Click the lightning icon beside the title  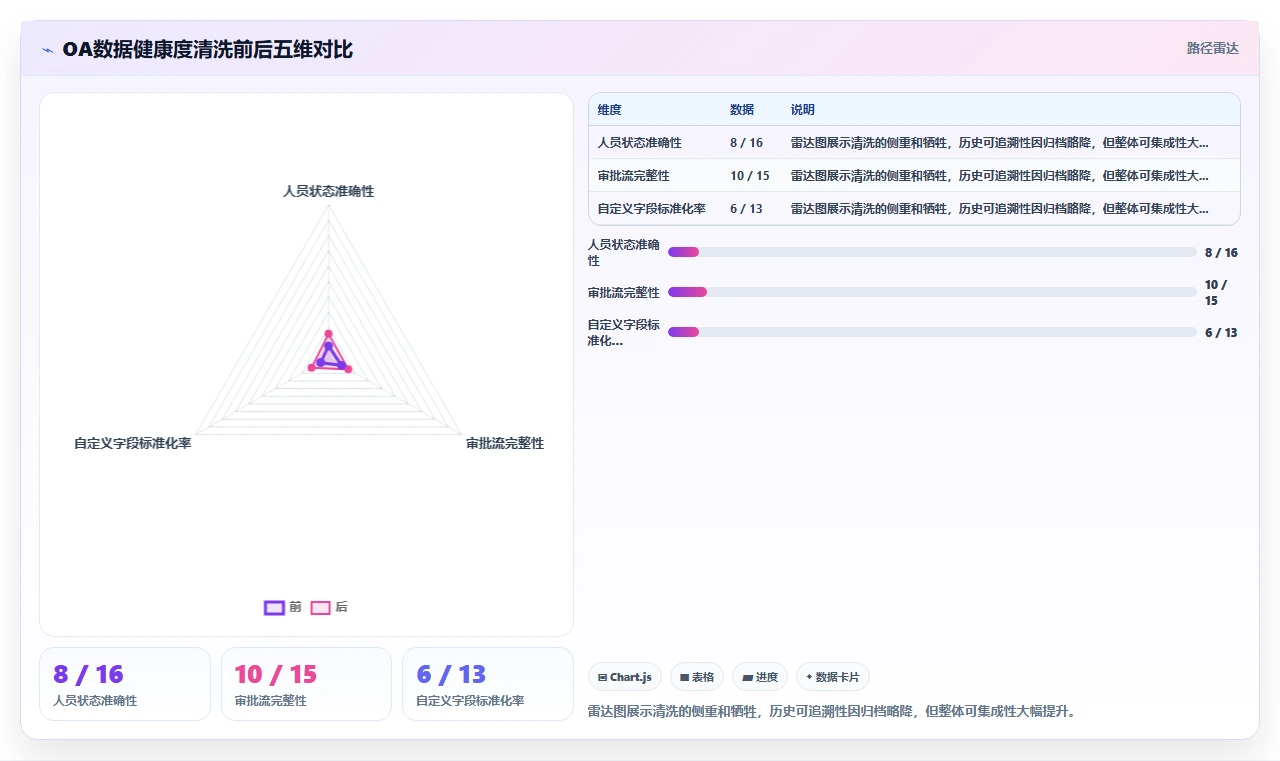(47, 50)
